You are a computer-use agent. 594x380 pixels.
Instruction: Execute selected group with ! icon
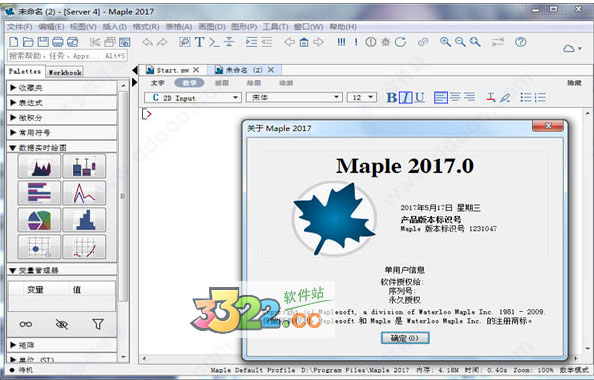pyautogui.click(x=356, y=42)
